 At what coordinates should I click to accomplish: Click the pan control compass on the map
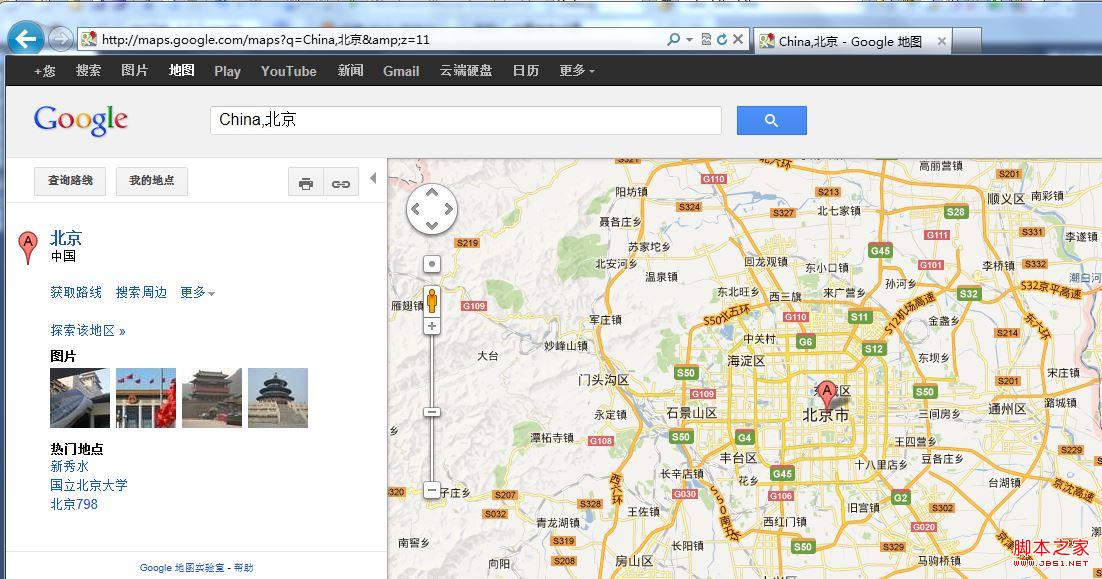pos(432,210)
